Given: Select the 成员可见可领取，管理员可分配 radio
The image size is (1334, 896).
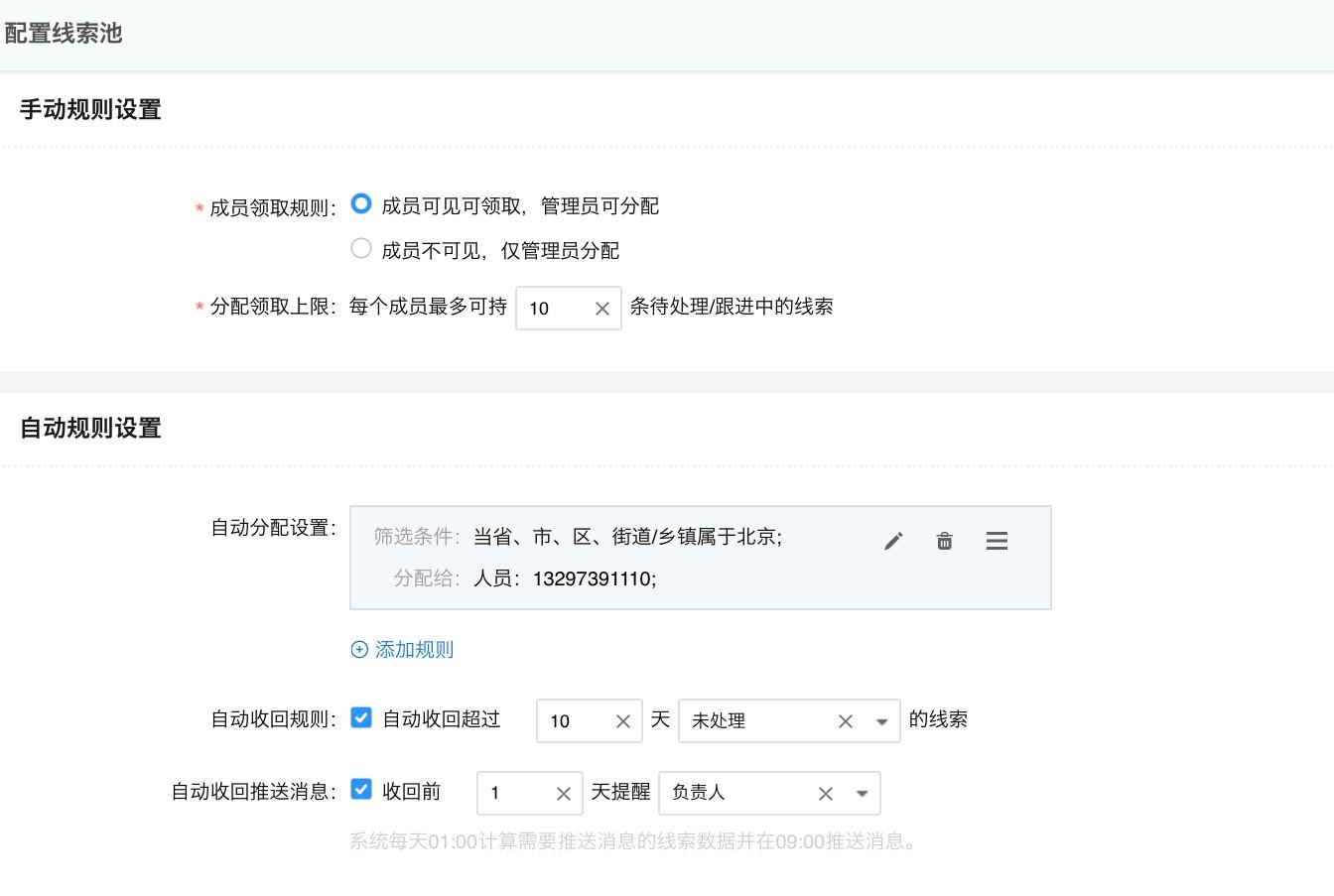Looking at the screenshot, I should click(x=360, y=203).
